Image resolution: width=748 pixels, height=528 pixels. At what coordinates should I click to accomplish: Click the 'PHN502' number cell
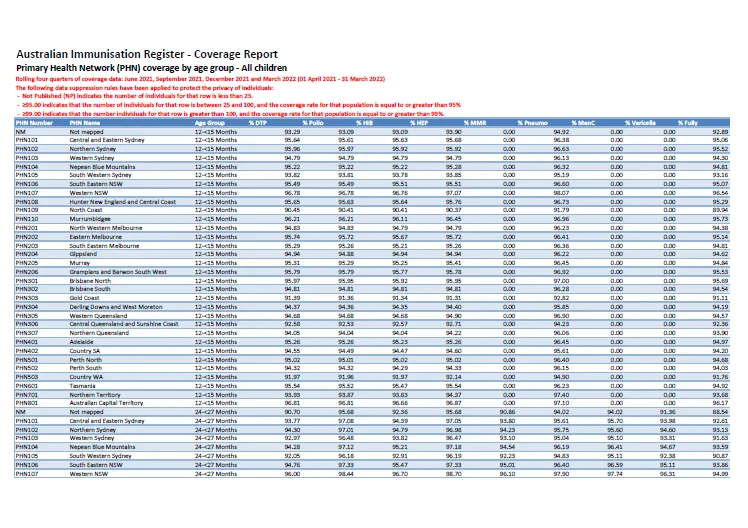(x=27, y=368)
